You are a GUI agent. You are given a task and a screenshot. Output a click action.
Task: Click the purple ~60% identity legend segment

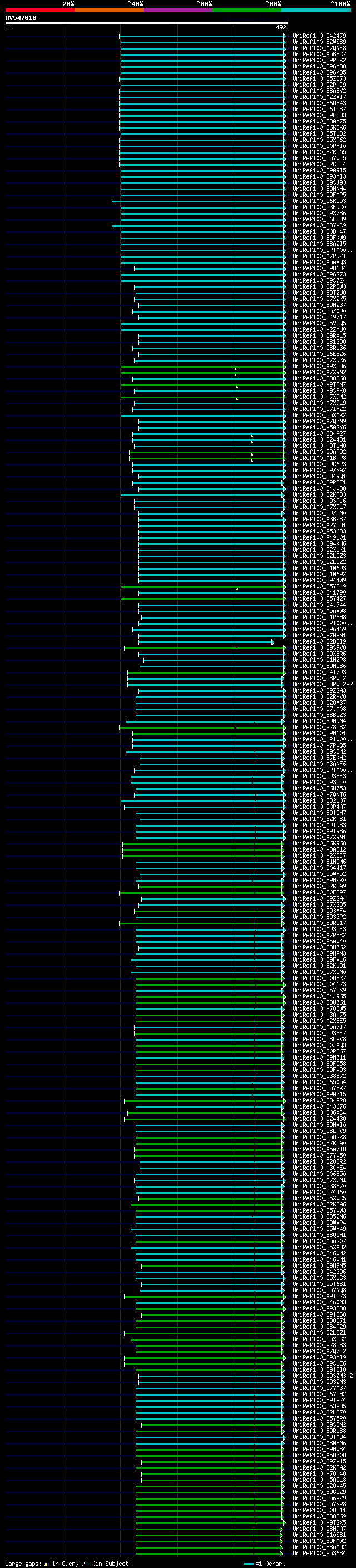[x=179, y=10]
